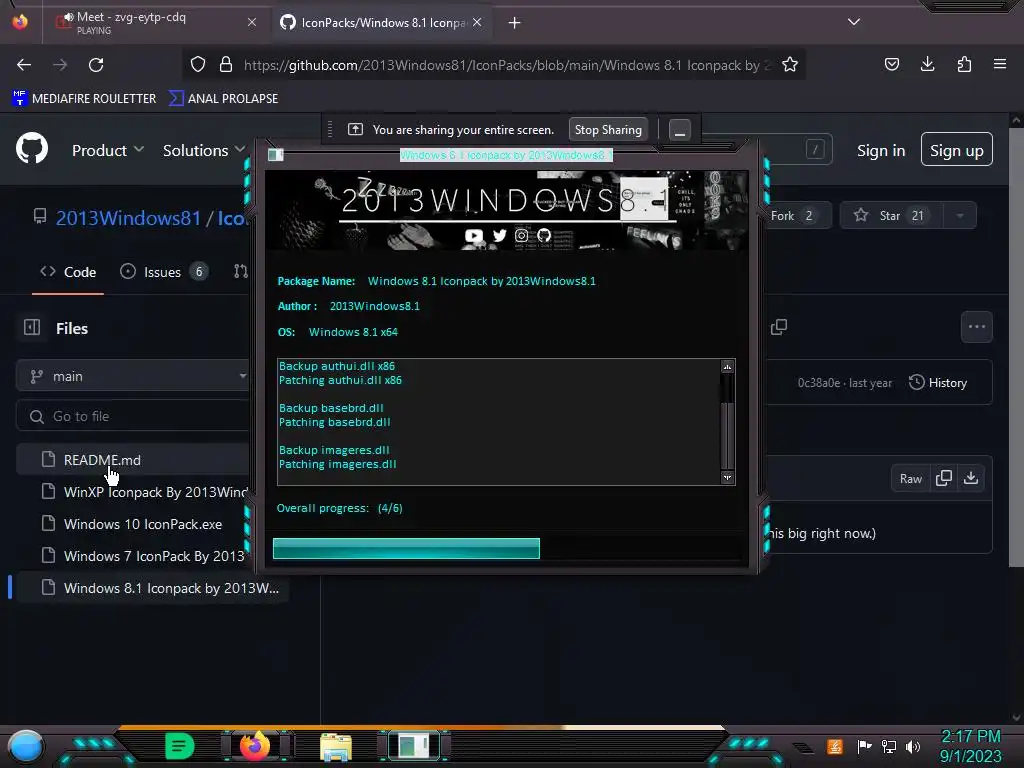
Task: Click the Sign up button
Action: tap(957, 150)
